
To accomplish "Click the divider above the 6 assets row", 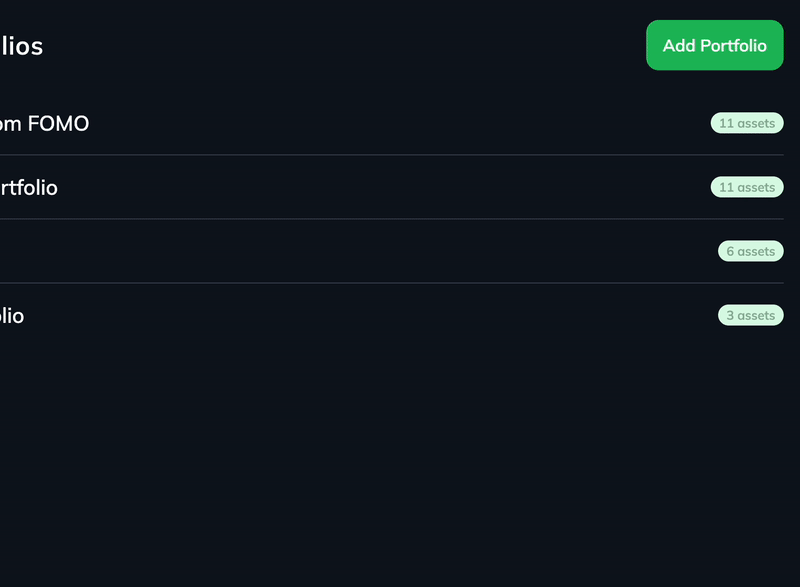I will [x=400, y=219].
